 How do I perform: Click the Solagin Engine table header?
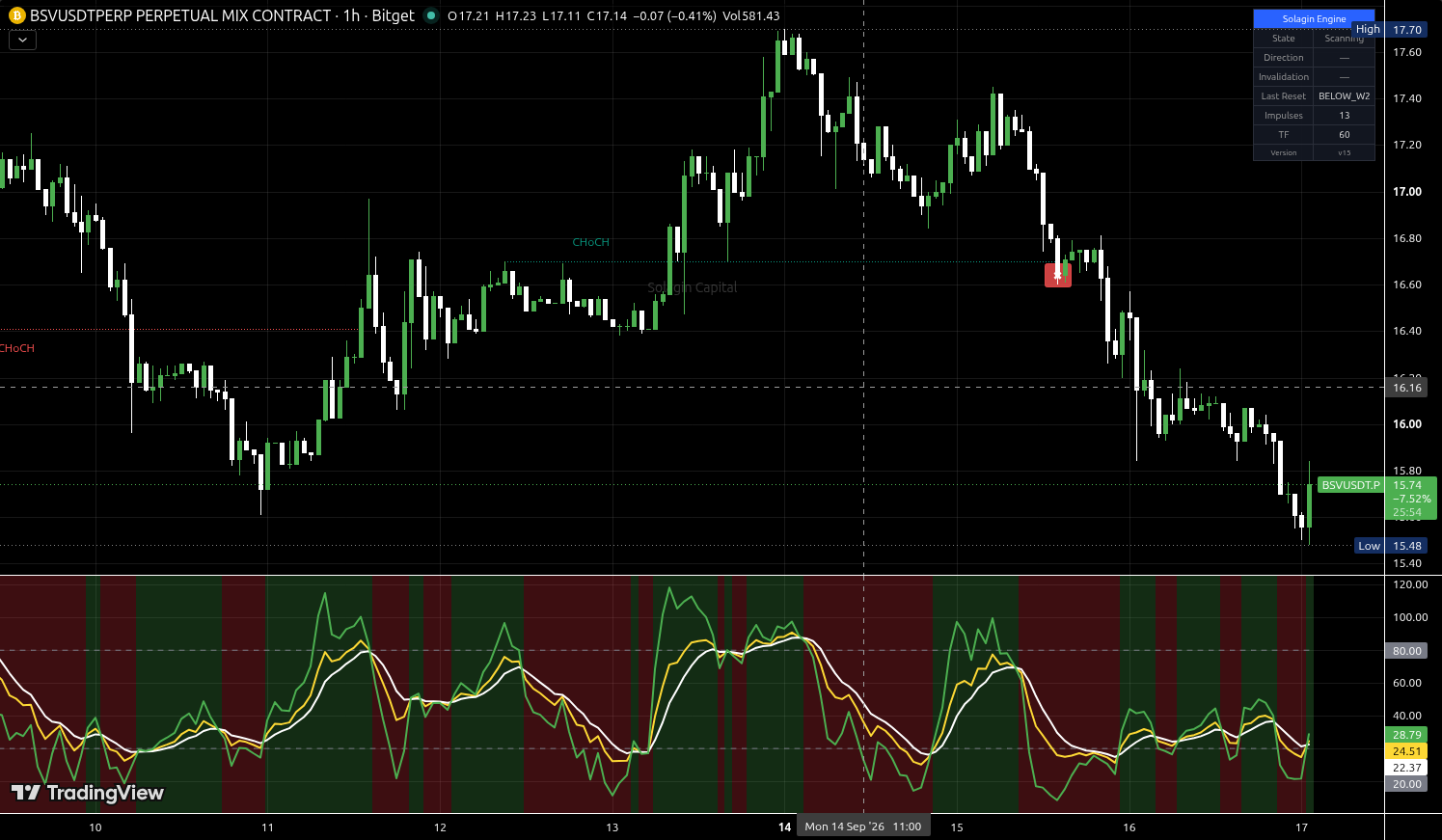[x=1314, y=19]
